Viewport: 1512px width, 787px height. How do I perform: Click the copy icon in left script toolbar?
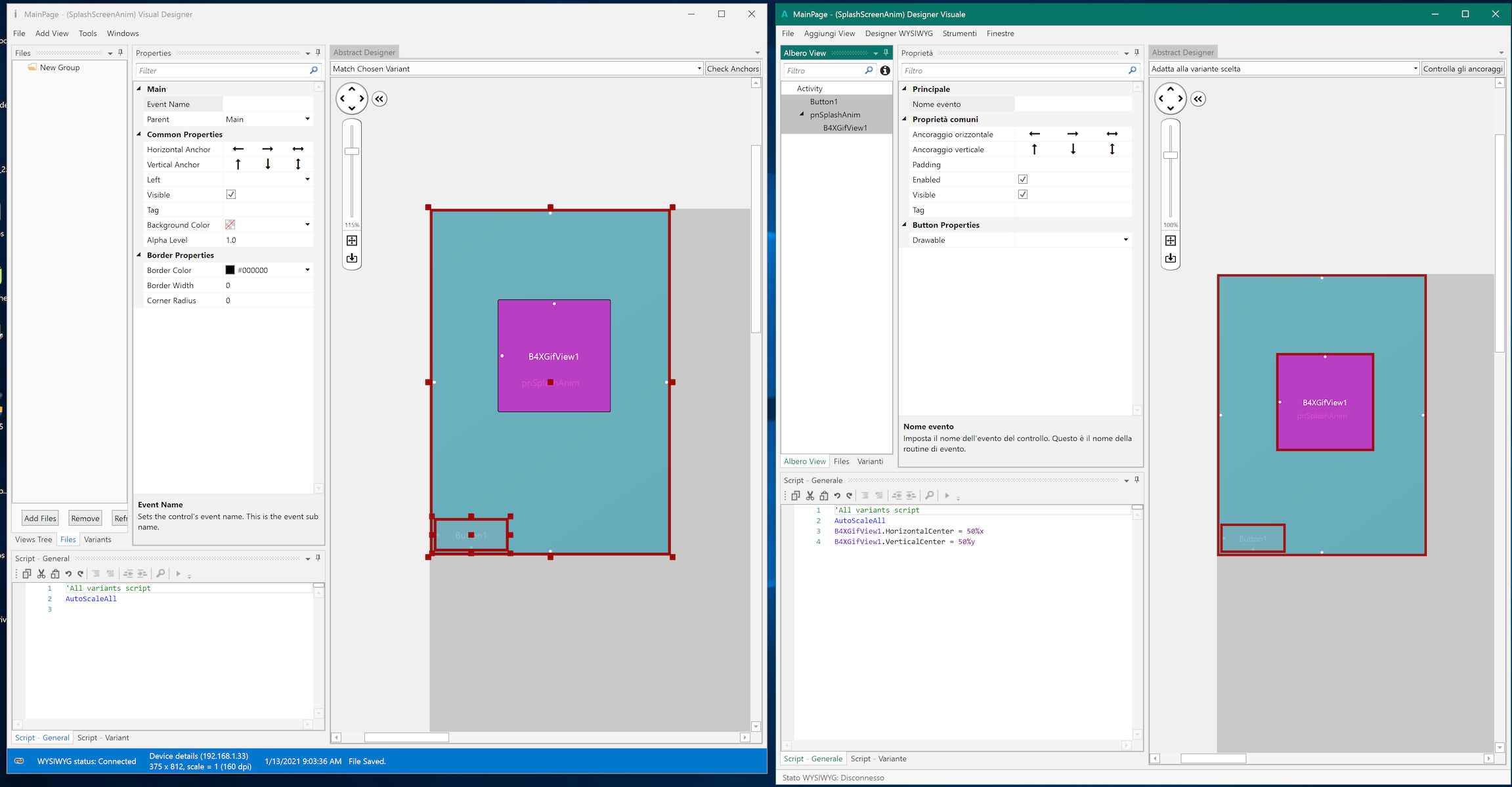tap(27, 574)
